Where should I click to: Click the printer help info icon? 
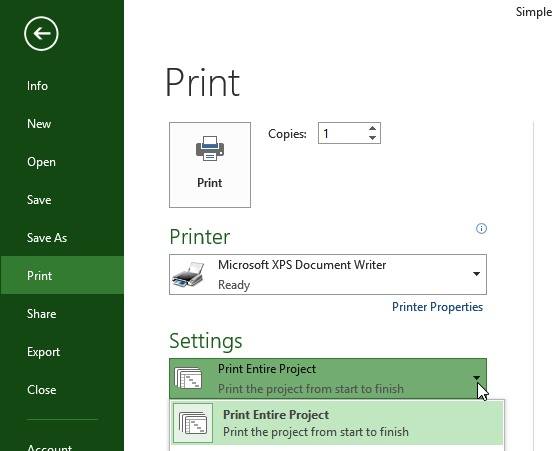click(481, 228)
